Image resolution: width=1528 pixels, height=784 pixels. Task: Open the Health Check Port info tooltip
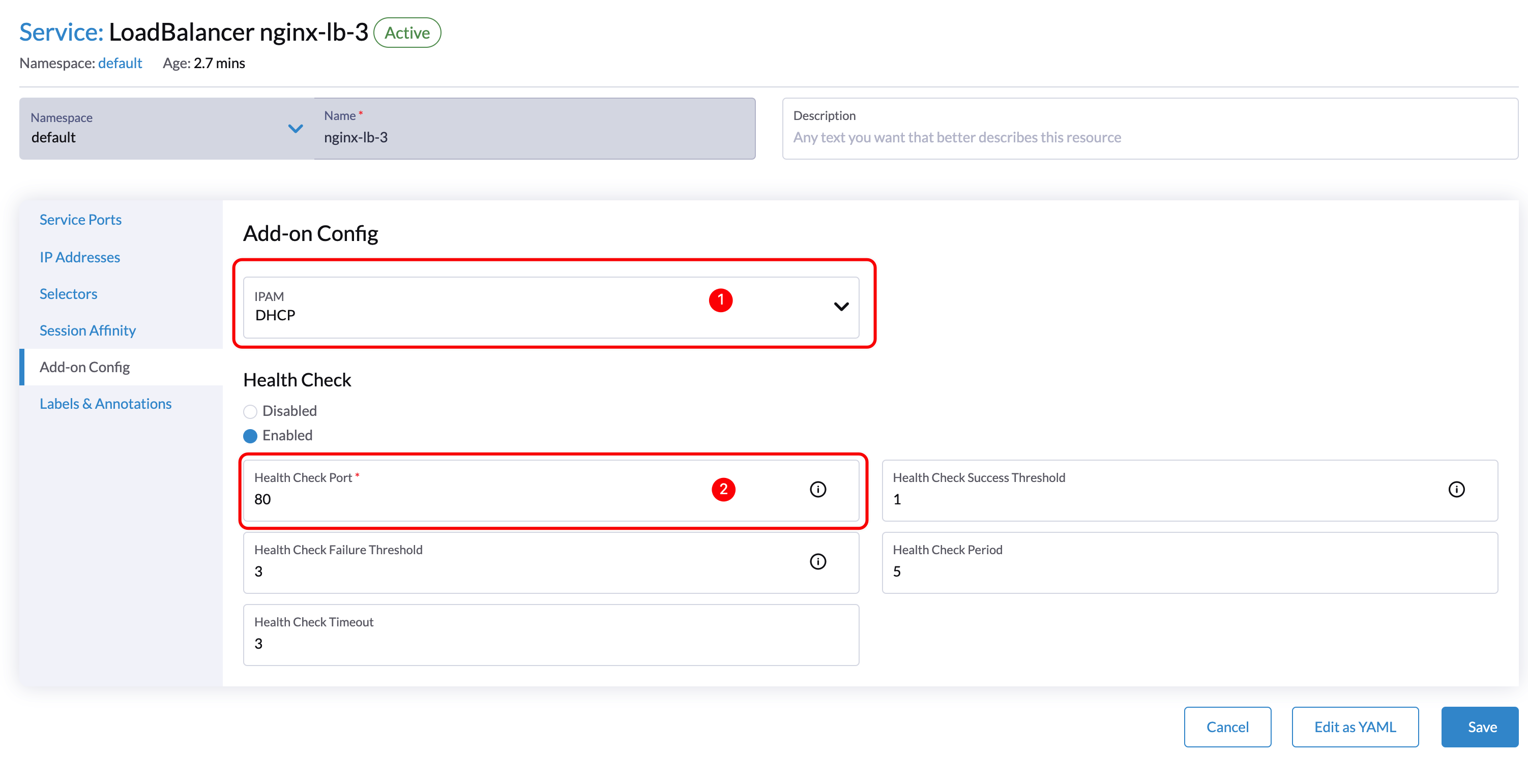coord(818,489)
